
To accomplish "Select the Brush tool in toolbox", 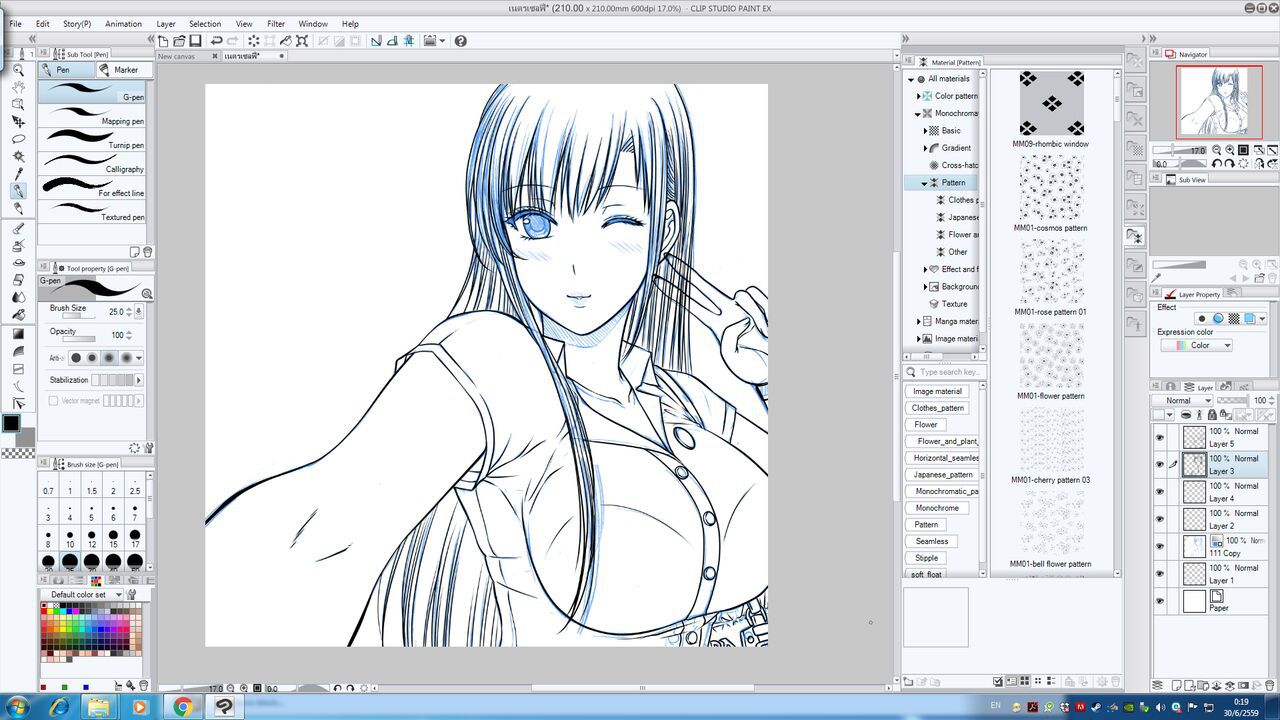I will pos(18,228).
